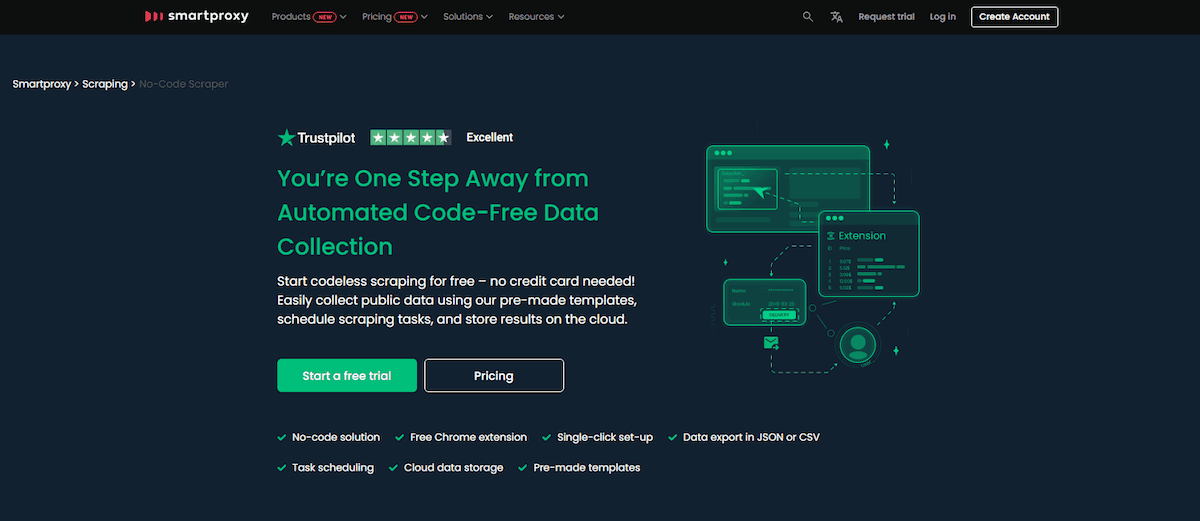Expand the Resources dropdown menu
This screenshot has height=521, width=1200.
click(536, 17)
